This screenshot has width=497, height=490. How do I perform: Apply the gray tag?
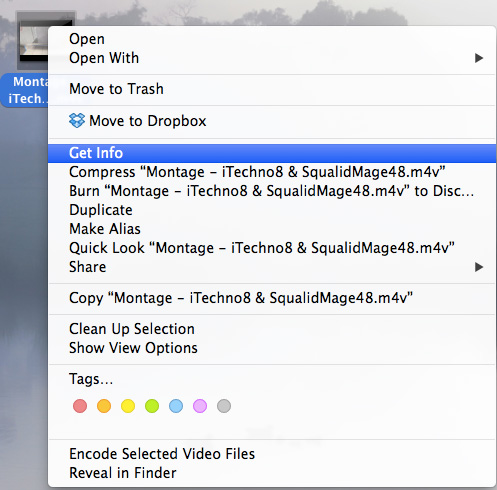[x=224, y=406]
